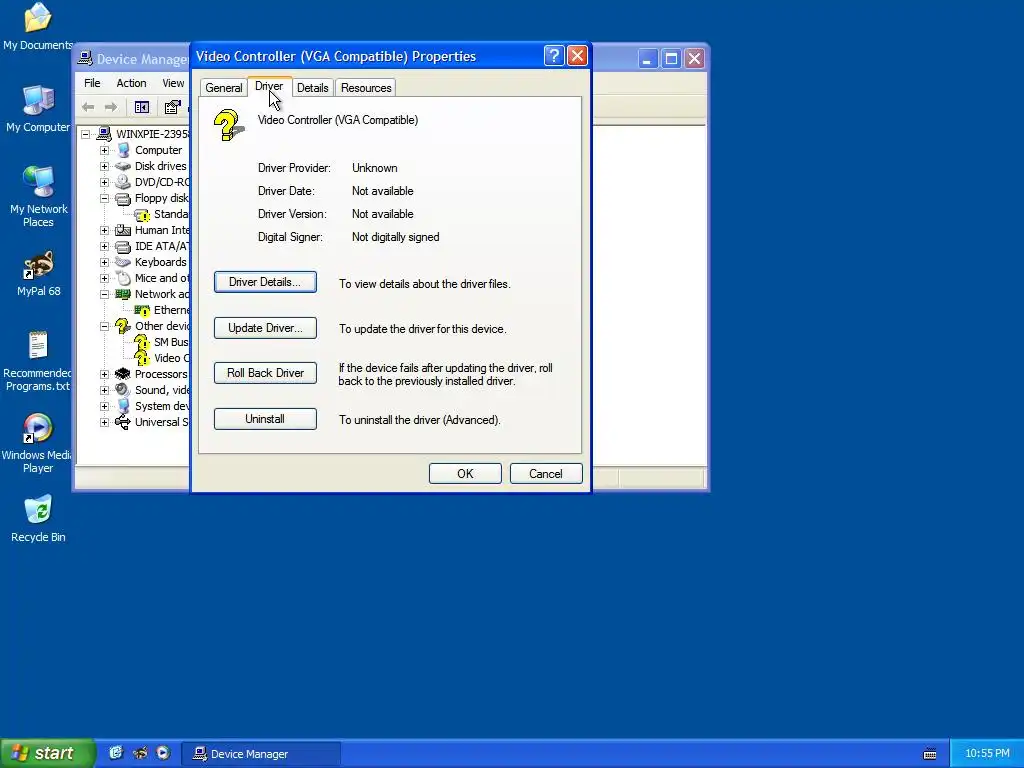This screenshot has height=768, width=1024.
Task: Open the Resources tab
Action: click(x=366, y=88)
